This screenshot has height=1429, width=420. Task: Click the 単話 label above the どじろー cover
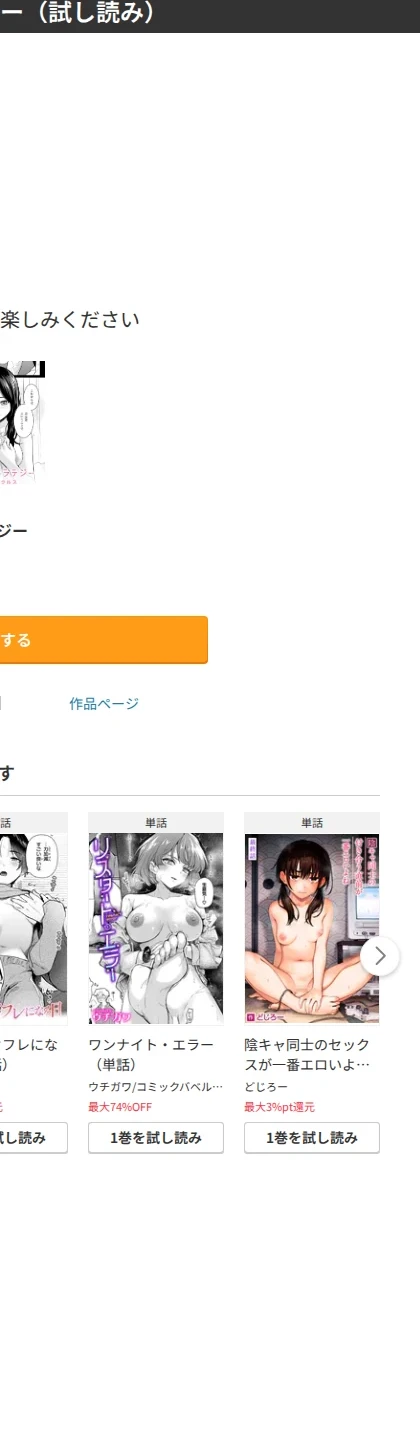point(312,823)
